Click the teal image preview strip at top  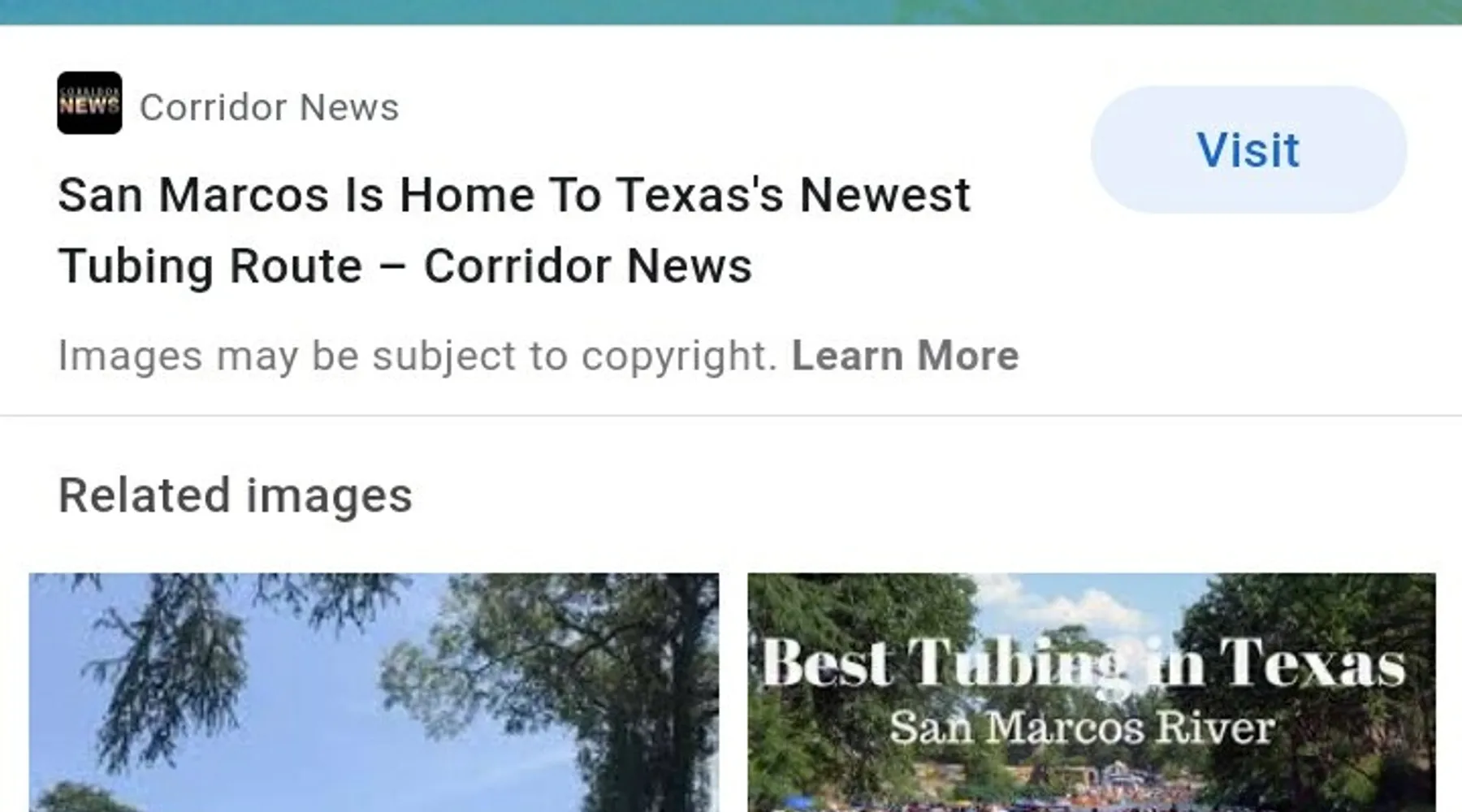[x=731, y=12]
